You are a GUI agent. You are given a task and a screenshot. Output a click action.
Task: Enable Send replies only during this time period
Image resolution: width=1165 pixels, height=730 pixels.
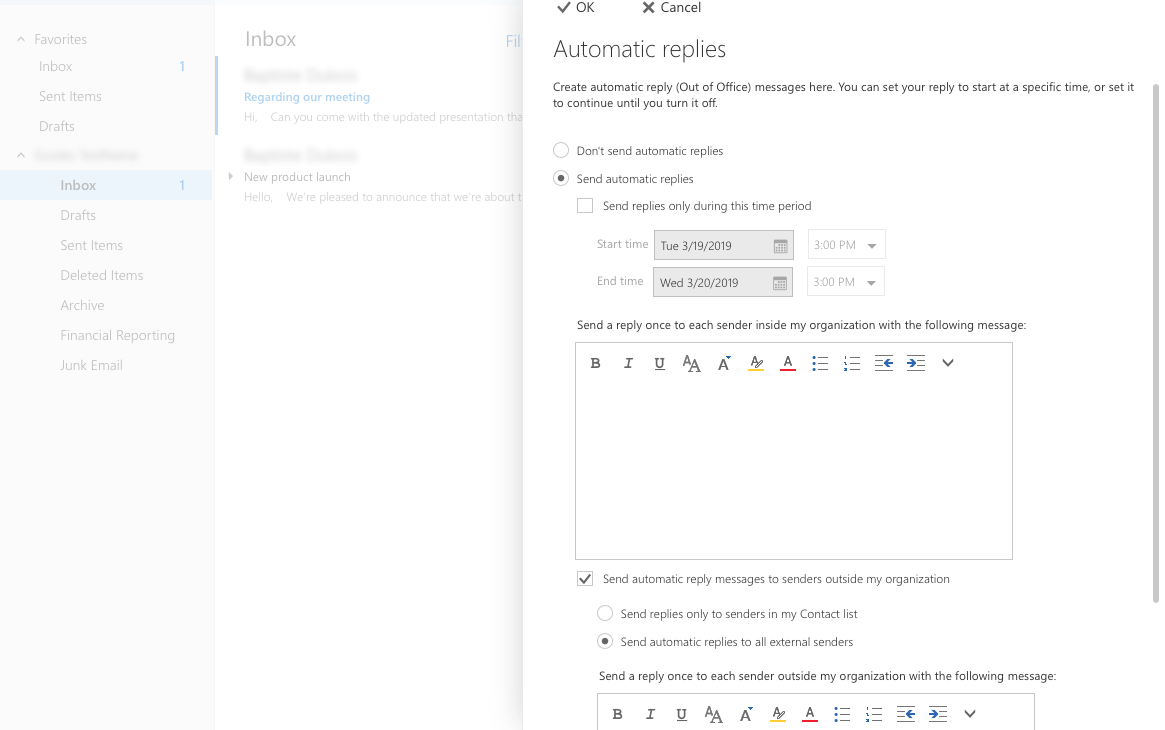point(585,206)
